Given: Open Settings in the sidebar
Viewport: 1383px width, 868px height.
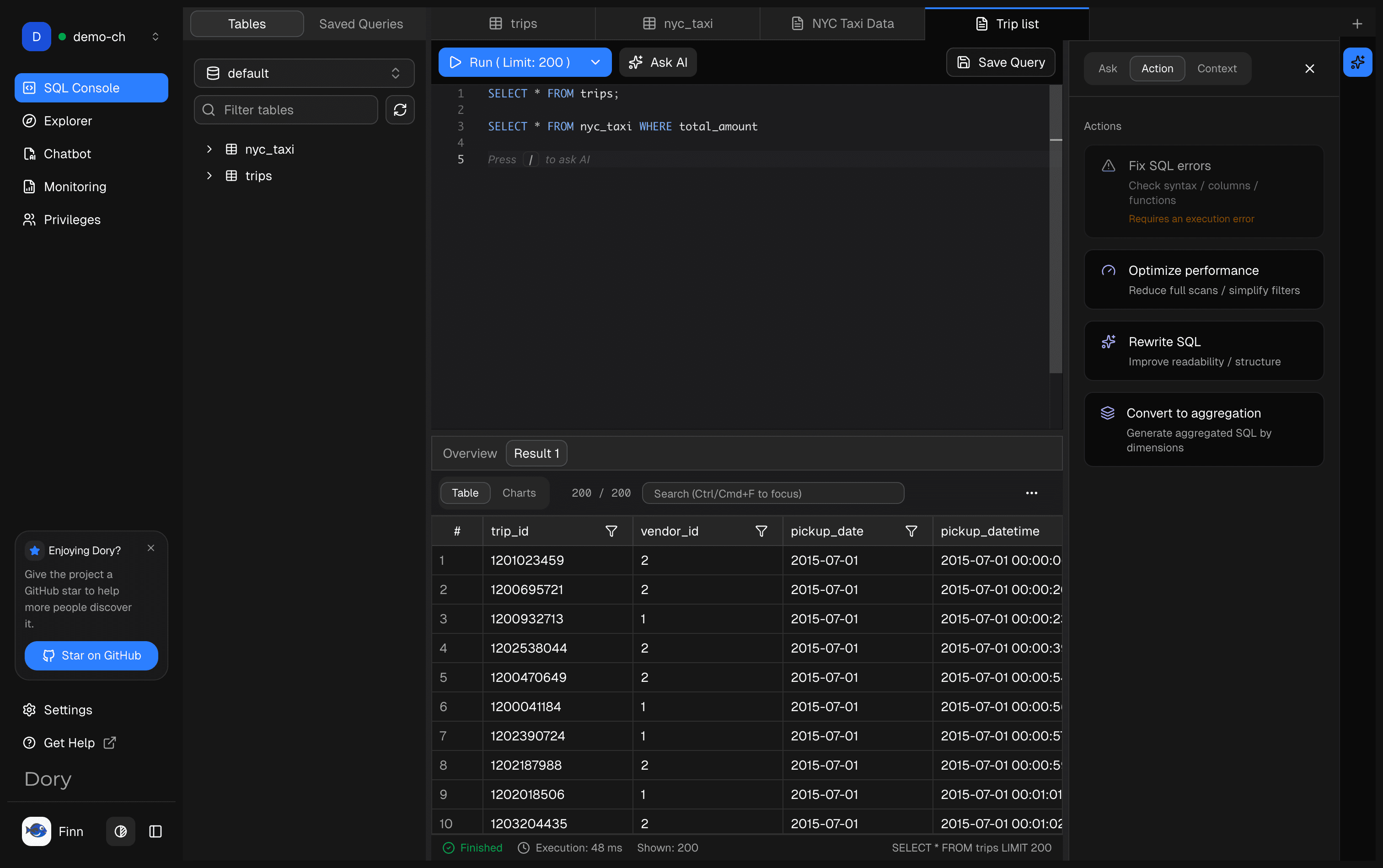Looking at the screenshot, I should (91, 710).
